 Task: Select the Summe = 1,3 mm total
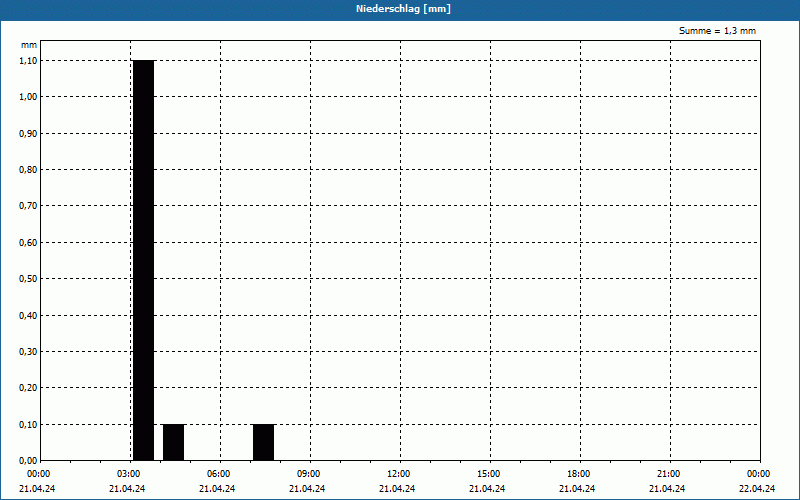click(x=717, y=31)
